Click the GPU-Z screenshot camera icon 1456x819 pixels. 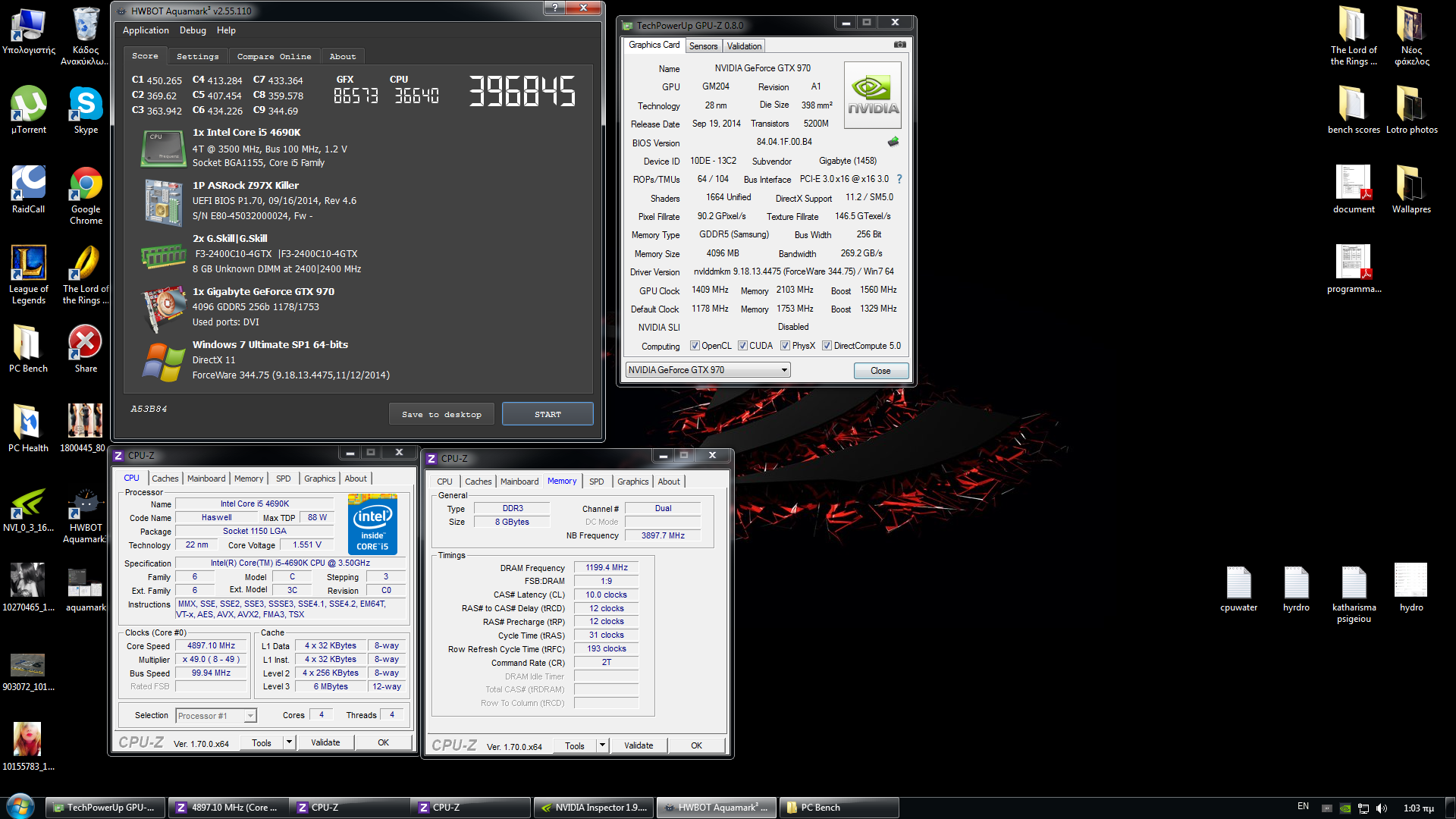899,45
